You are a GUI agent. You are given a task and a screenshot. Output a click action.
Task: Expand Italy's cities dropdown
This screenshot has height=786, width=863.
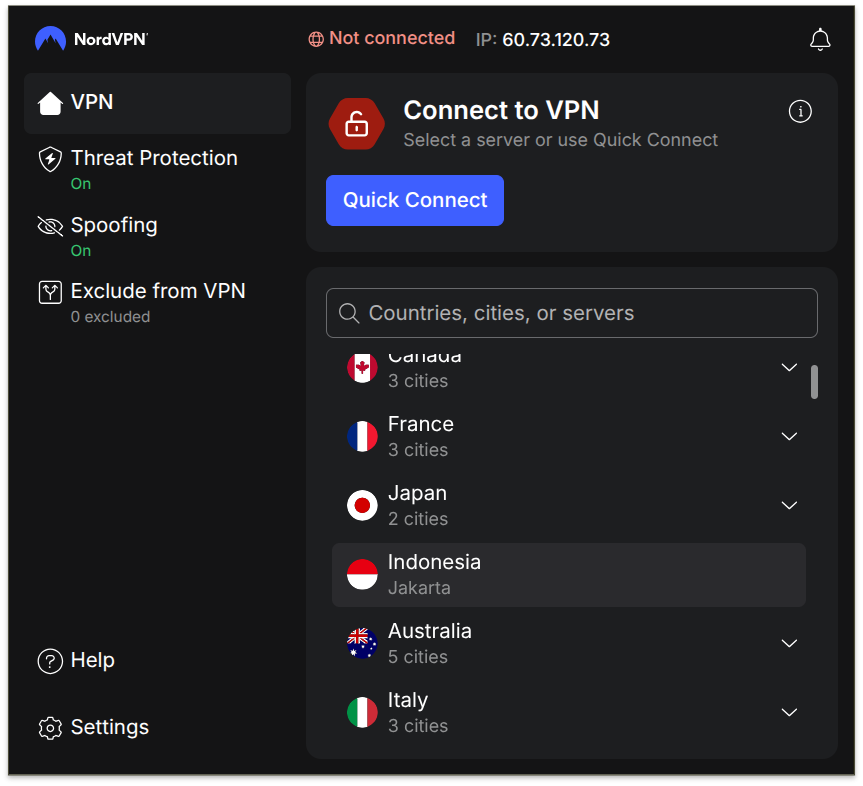tap(789, 713)
